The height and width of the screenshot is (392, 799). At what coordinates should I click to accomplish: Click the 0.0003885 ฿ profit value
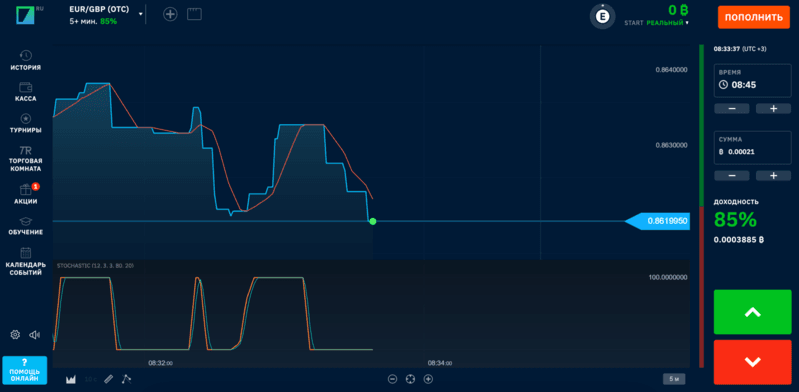click(x=739, y=240)
